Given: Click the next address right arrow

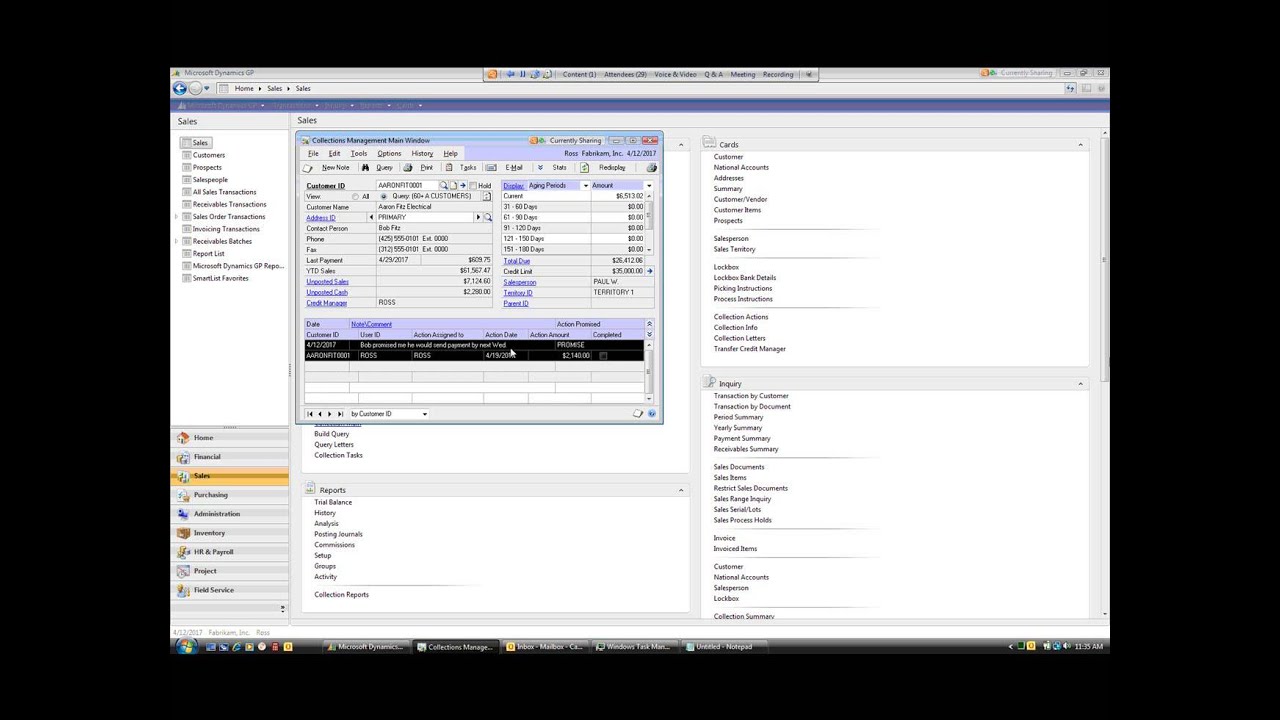Looking at the screenshot, I should point(478,217).
